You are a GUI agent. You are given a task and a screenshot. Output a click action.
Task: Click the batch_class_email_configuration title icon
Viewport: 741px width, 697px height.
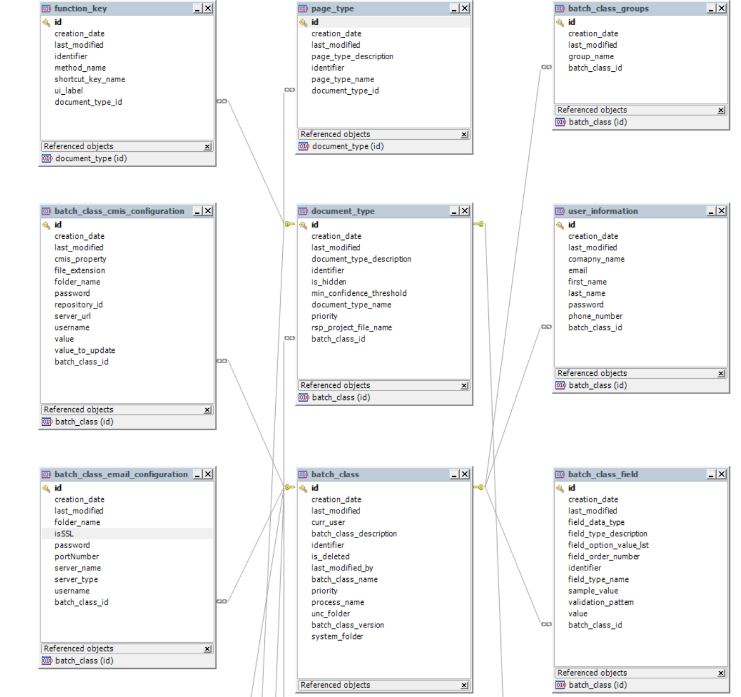46,474
